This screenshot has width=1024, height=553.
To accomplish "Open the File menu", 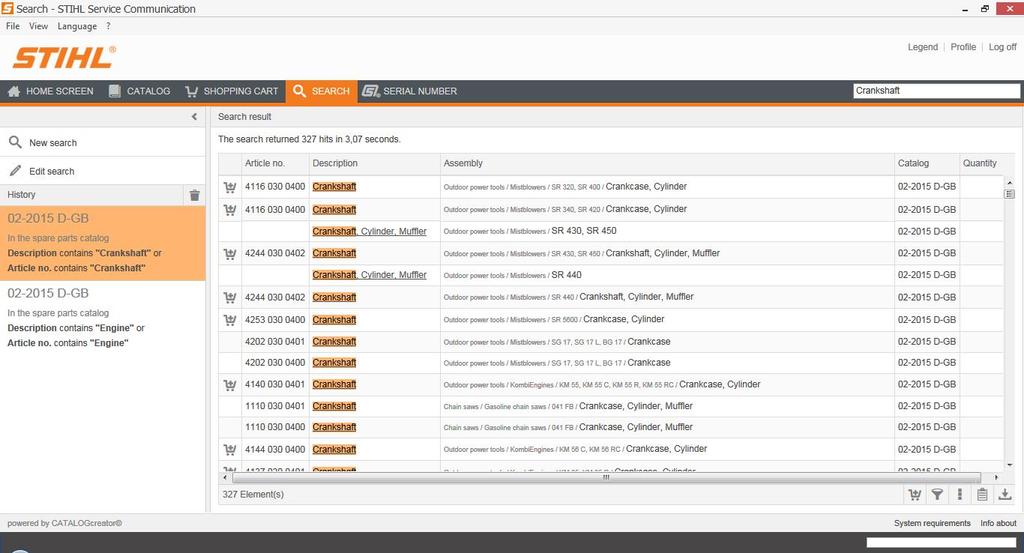I will (12, 26).
